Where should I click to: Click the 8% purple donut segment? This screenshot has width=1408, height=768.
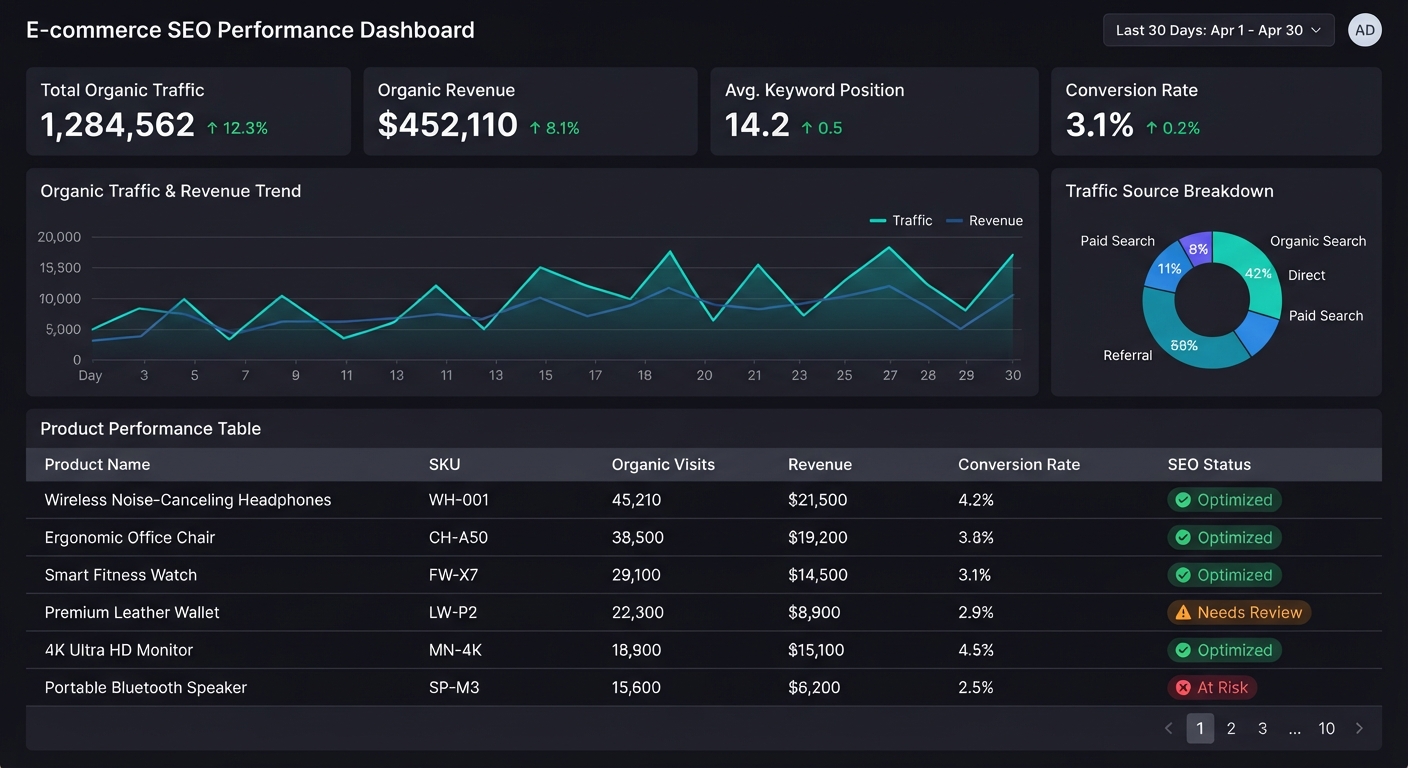[x=1198, y=248]
